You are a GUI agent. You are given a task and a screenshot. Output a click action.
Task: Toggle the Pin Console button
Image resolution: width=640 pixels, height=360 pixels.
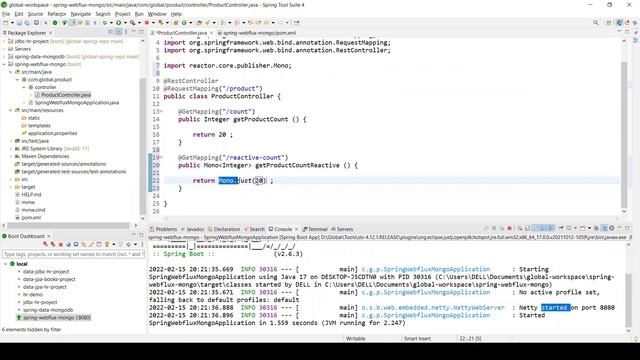[560, 228]
